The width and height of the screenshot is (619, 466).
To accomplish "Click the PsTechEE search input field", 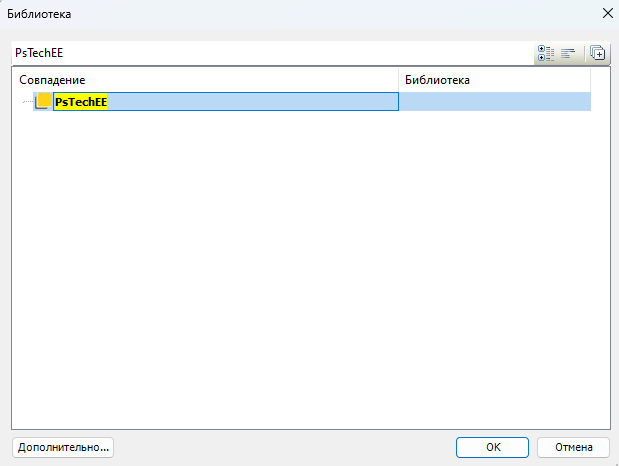I will pos(270,53).
